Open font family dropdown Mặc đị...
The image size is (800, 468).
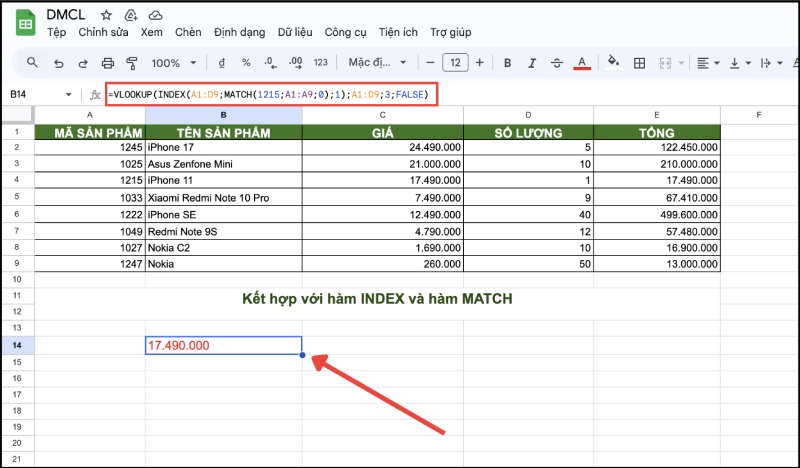tap(377, 63)
